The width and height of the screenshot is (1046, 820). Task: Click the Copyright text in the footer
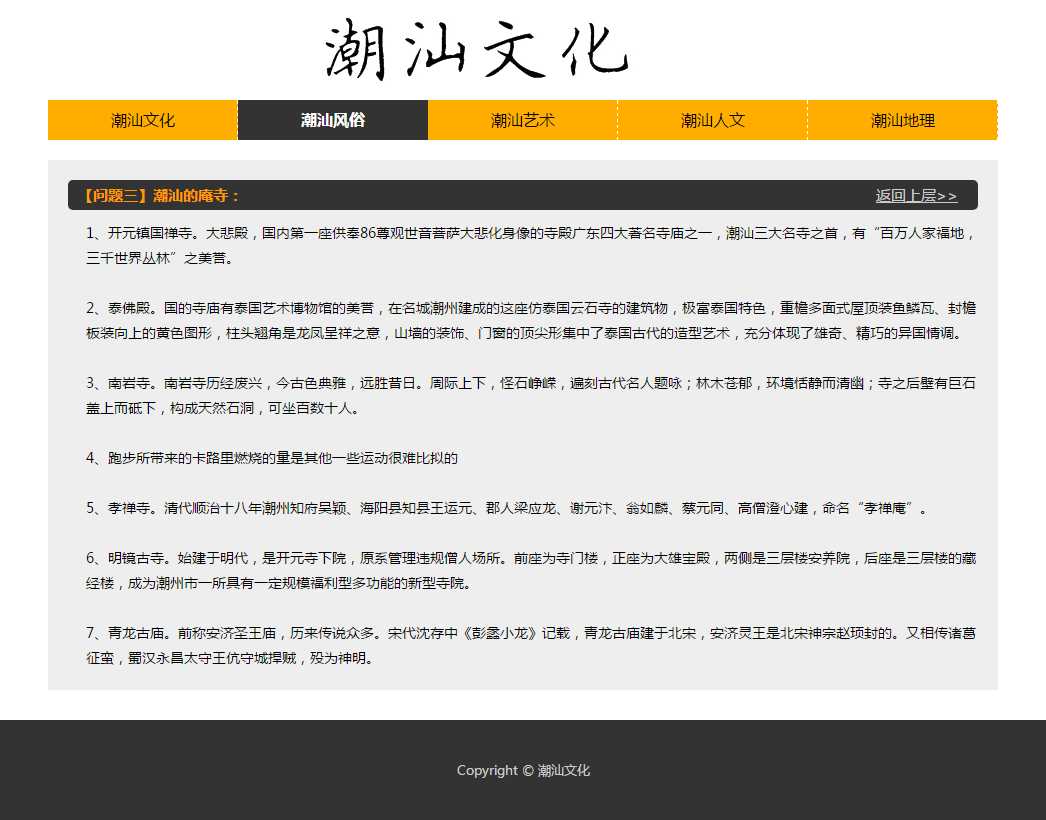click(x=494, y=771)
